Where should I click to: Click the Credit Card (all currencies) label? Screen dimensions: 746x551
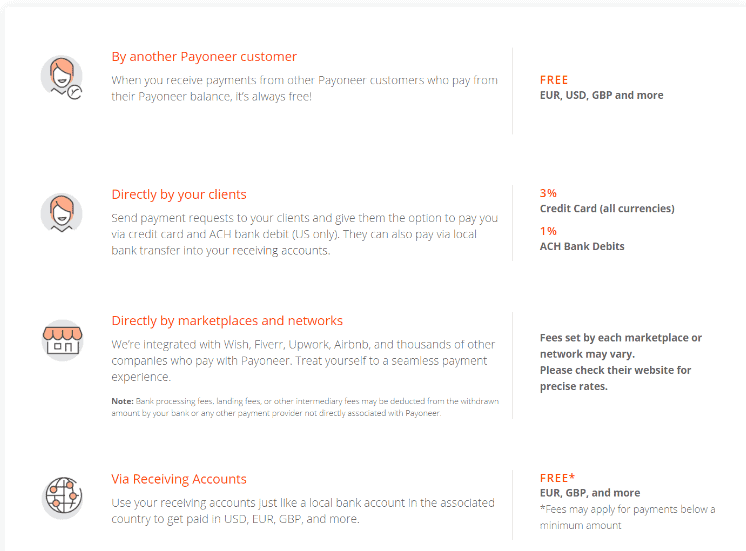pyautogui.click(x=607, y=208)
